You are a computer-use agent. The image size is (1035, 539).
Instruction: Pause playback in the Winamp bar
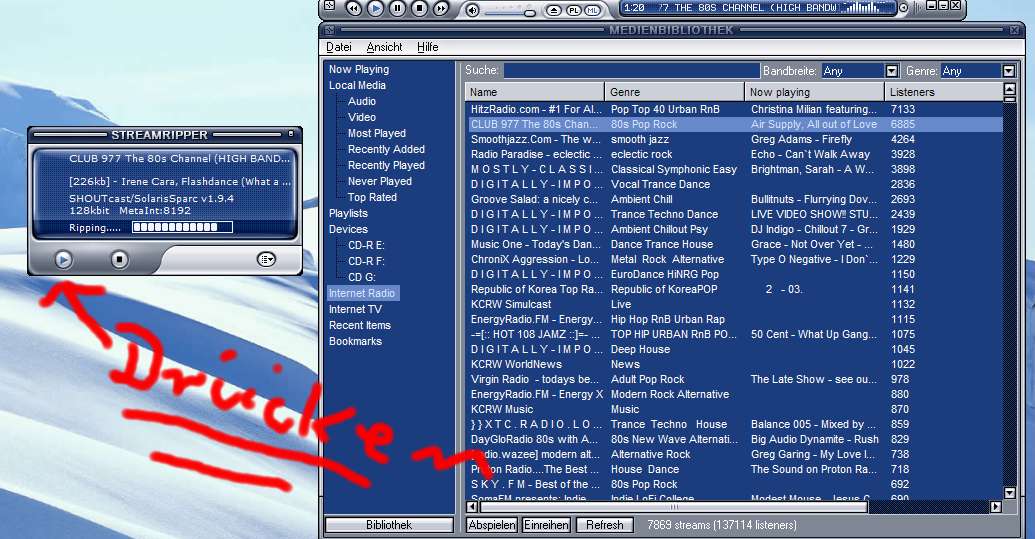pos(397,9)
